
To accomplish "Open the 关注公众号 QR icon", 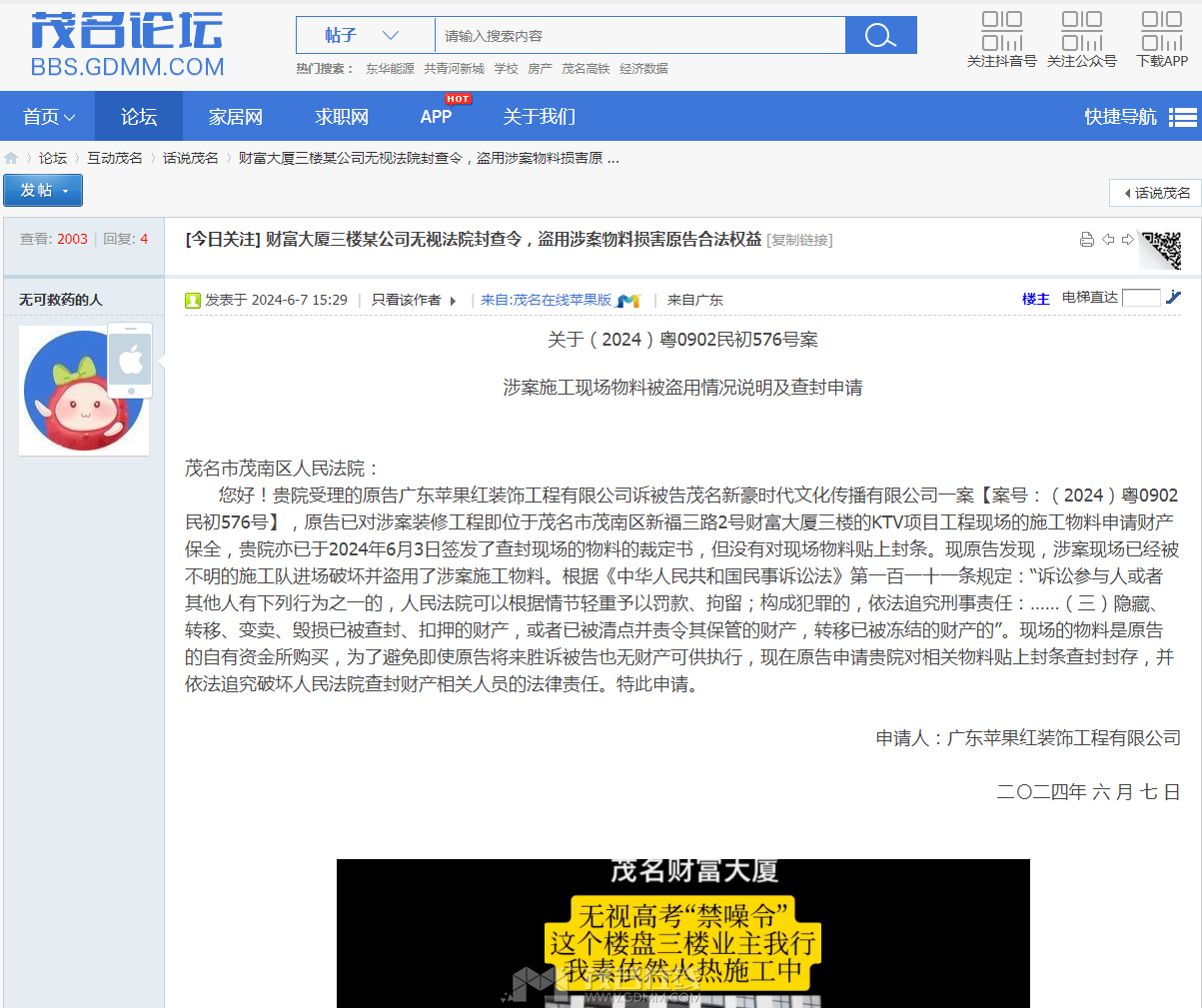I will point(1081,31).
